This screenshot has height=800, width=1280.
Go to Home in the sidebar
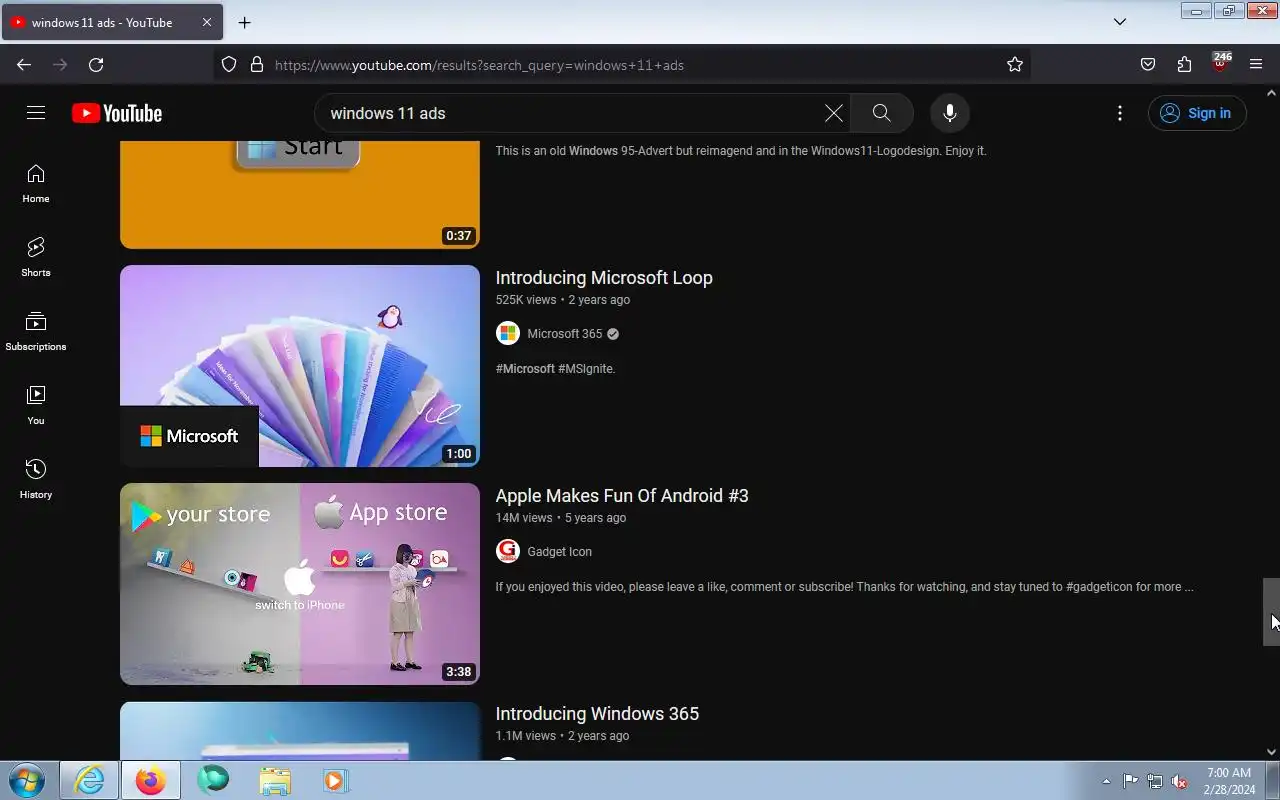(x=36, y=184)
